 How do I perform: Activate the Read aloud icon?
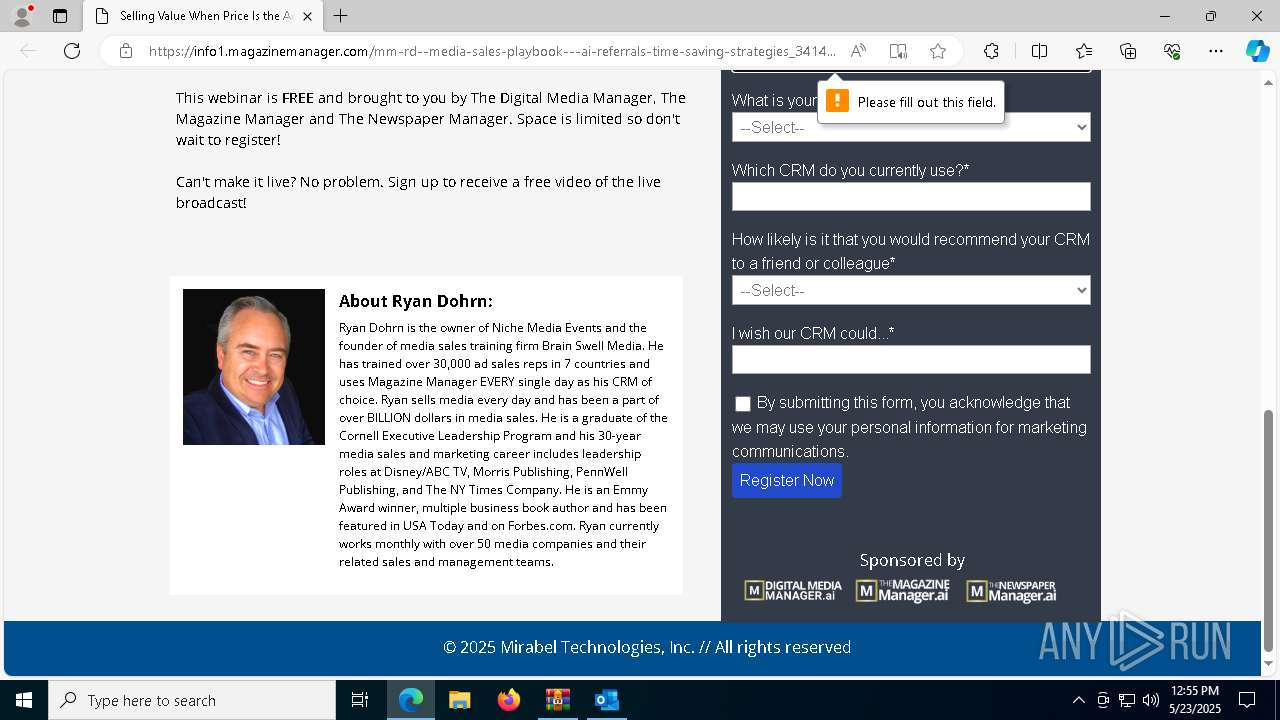coord(858,51)
